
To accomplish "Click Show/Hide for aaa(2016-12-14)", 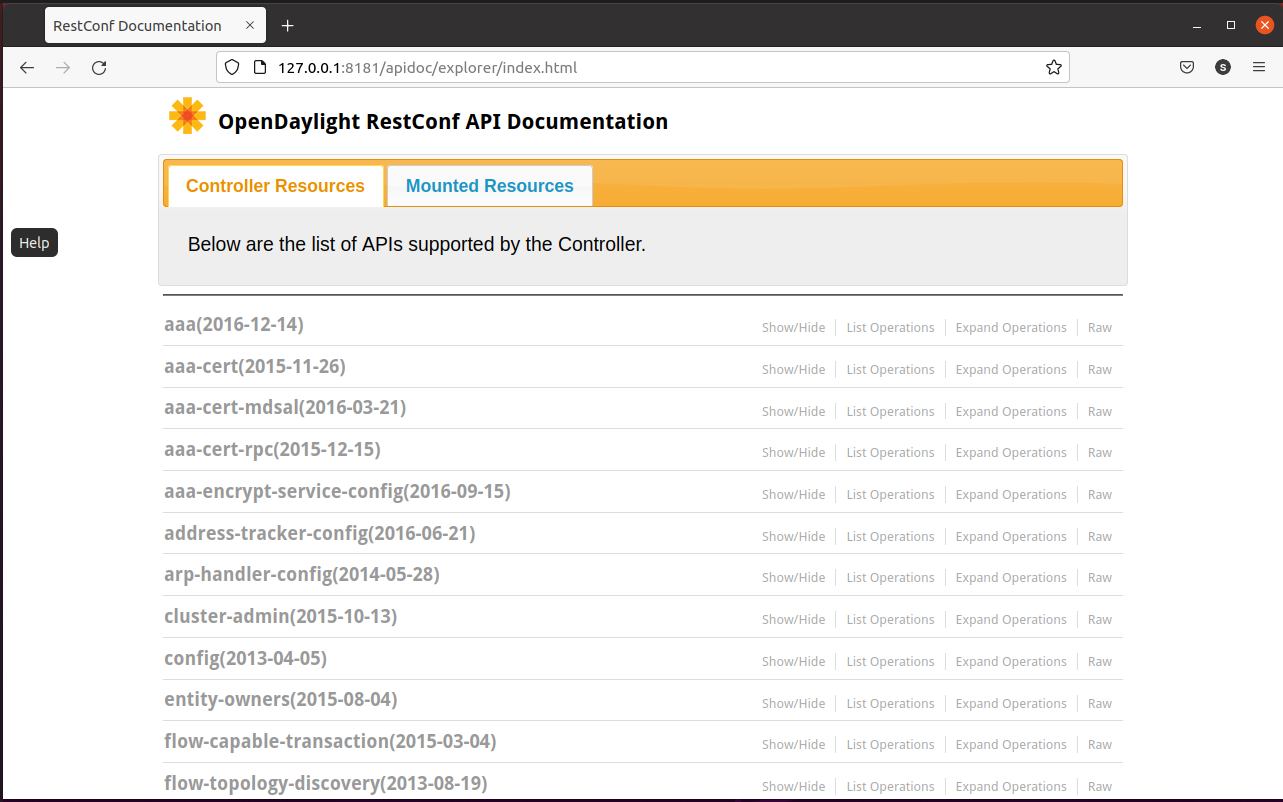I will pos(794,328).
